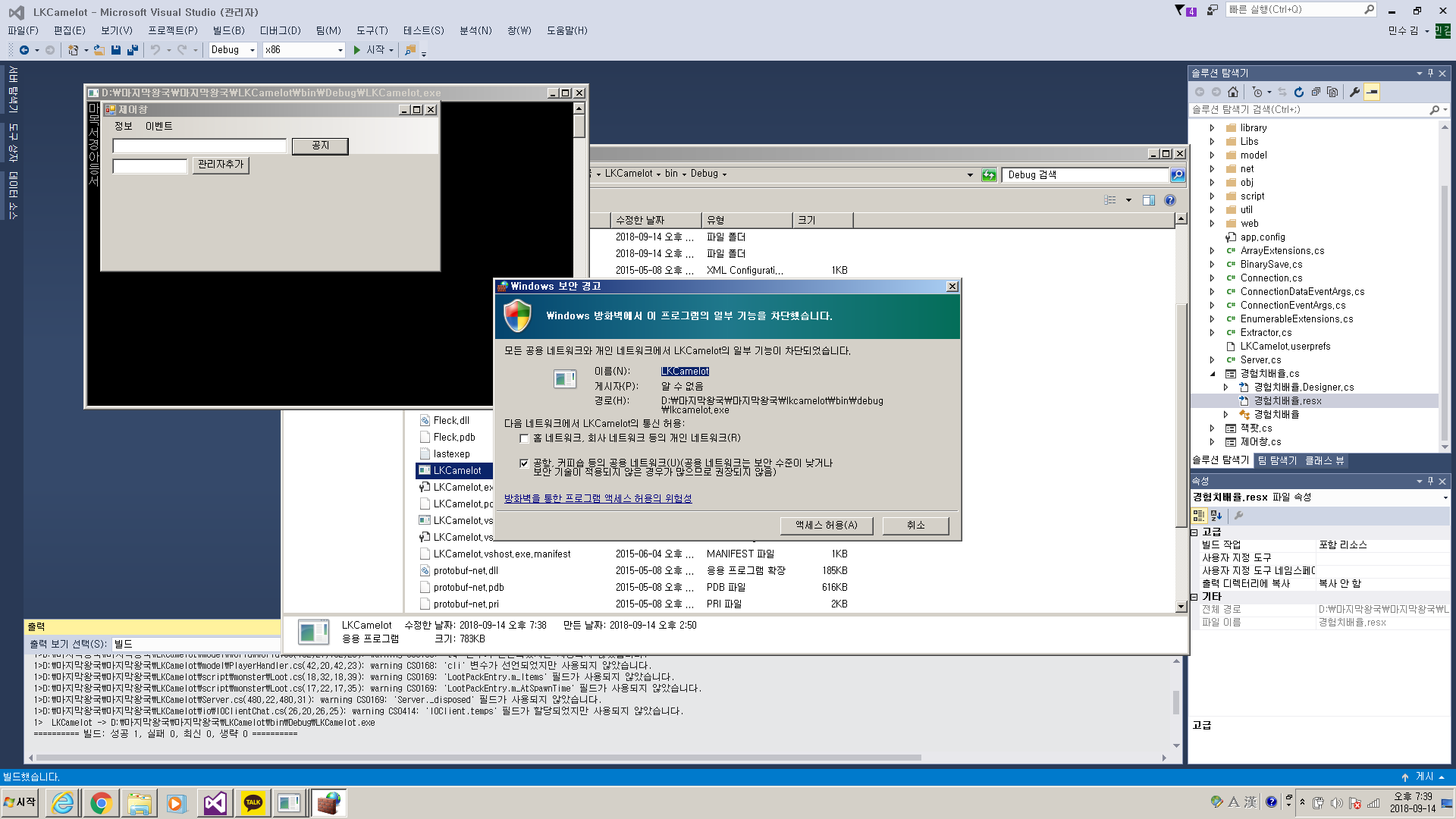Refresh the Solution Explorer tree
The height and width of the screenshot is (819, 1456).
click(1299, 93)
